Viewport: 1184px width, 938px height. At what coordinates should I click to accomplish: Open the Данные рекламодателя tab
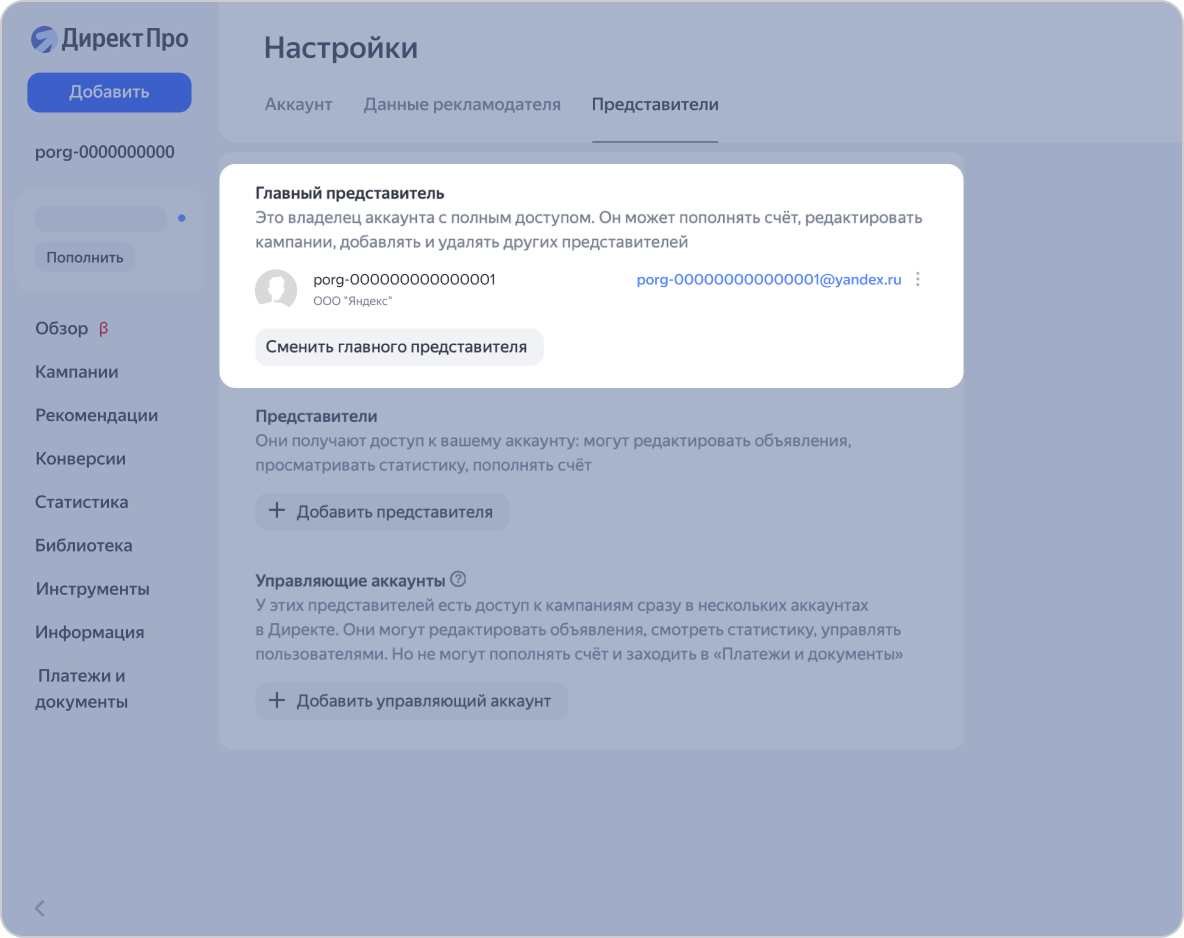coord(462,104)
